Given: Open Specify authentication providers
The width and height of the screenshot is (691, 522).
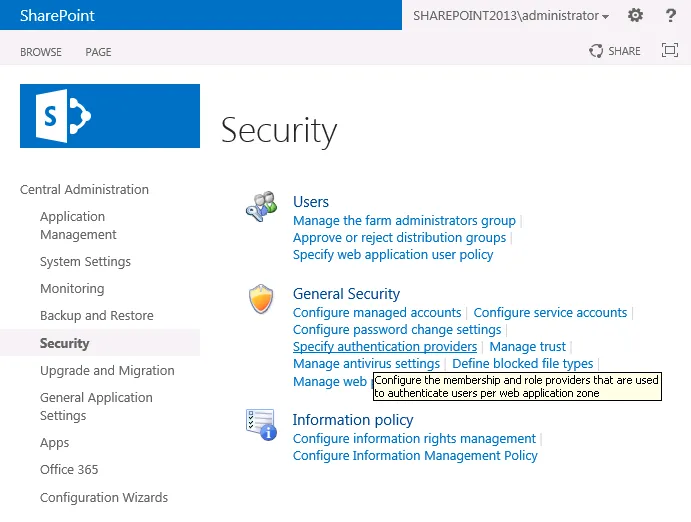Looking at the screenshot, I should tap(385, 347).
